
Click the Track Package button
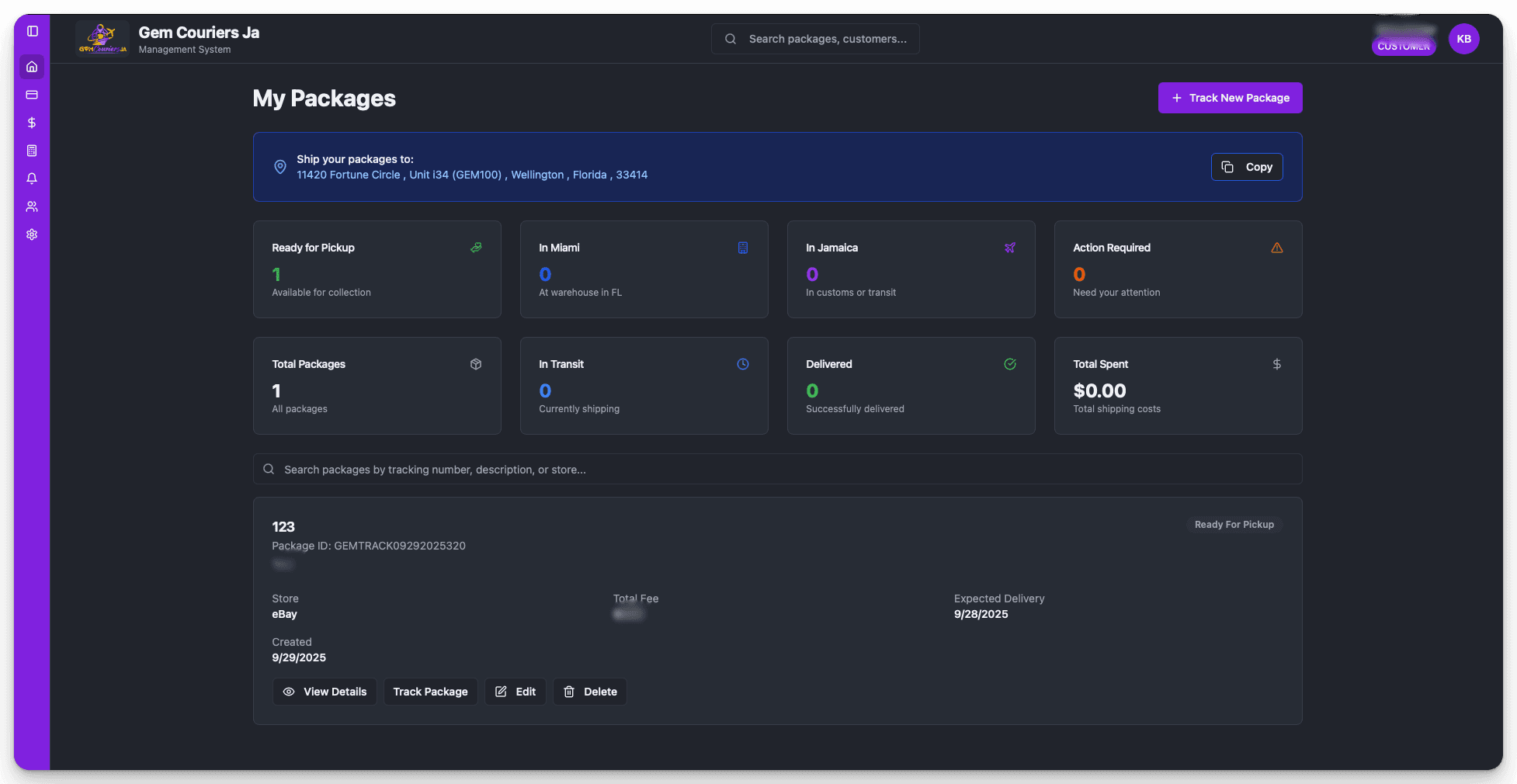tap(430, 692)
